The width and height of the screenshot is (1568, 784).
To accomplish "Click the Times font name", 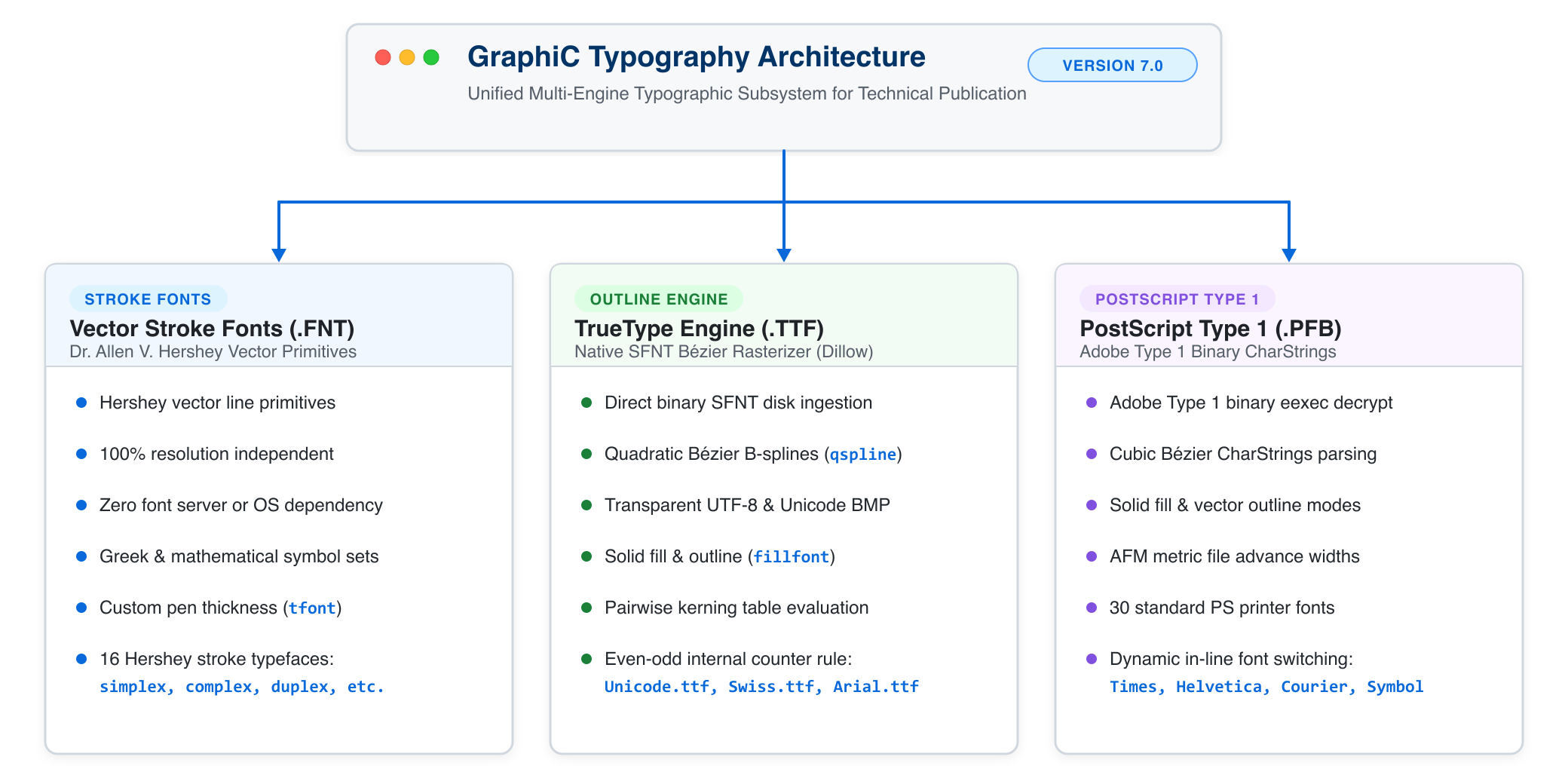I will pyautogui.click(x=1133, y=687).
